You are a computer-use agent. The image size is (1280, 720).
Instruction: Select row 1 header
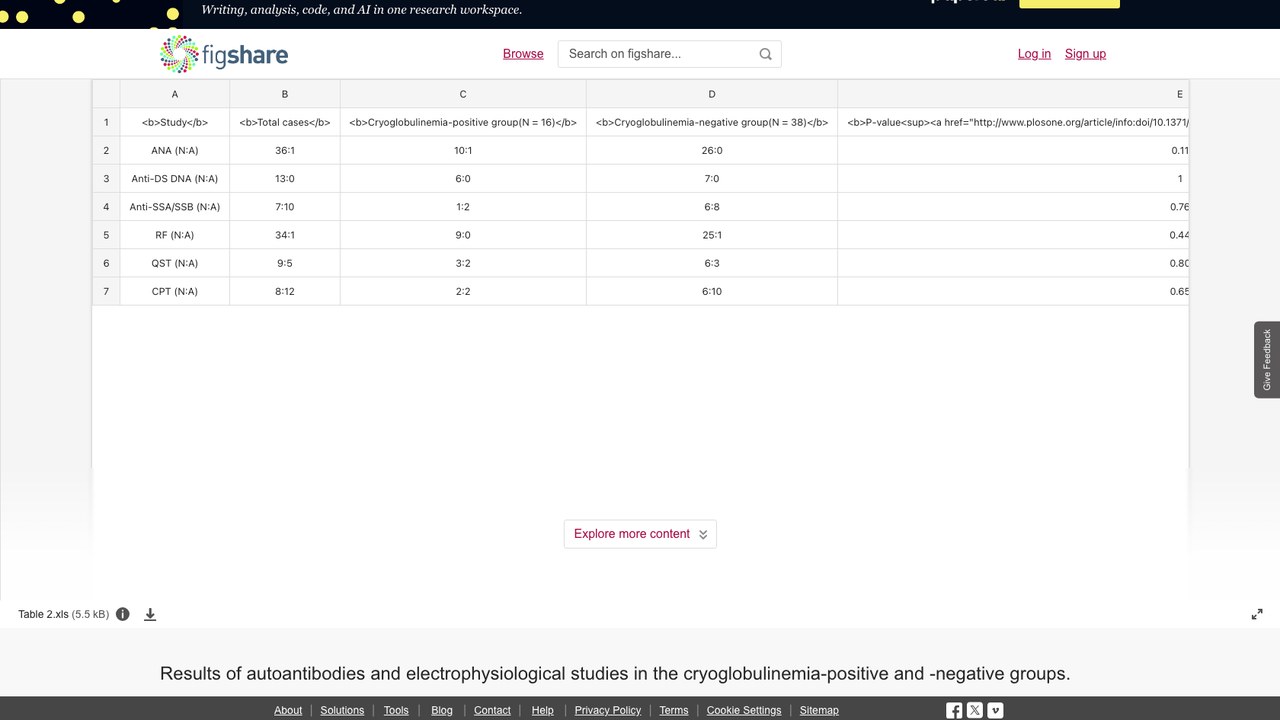(x=106, y=122)
